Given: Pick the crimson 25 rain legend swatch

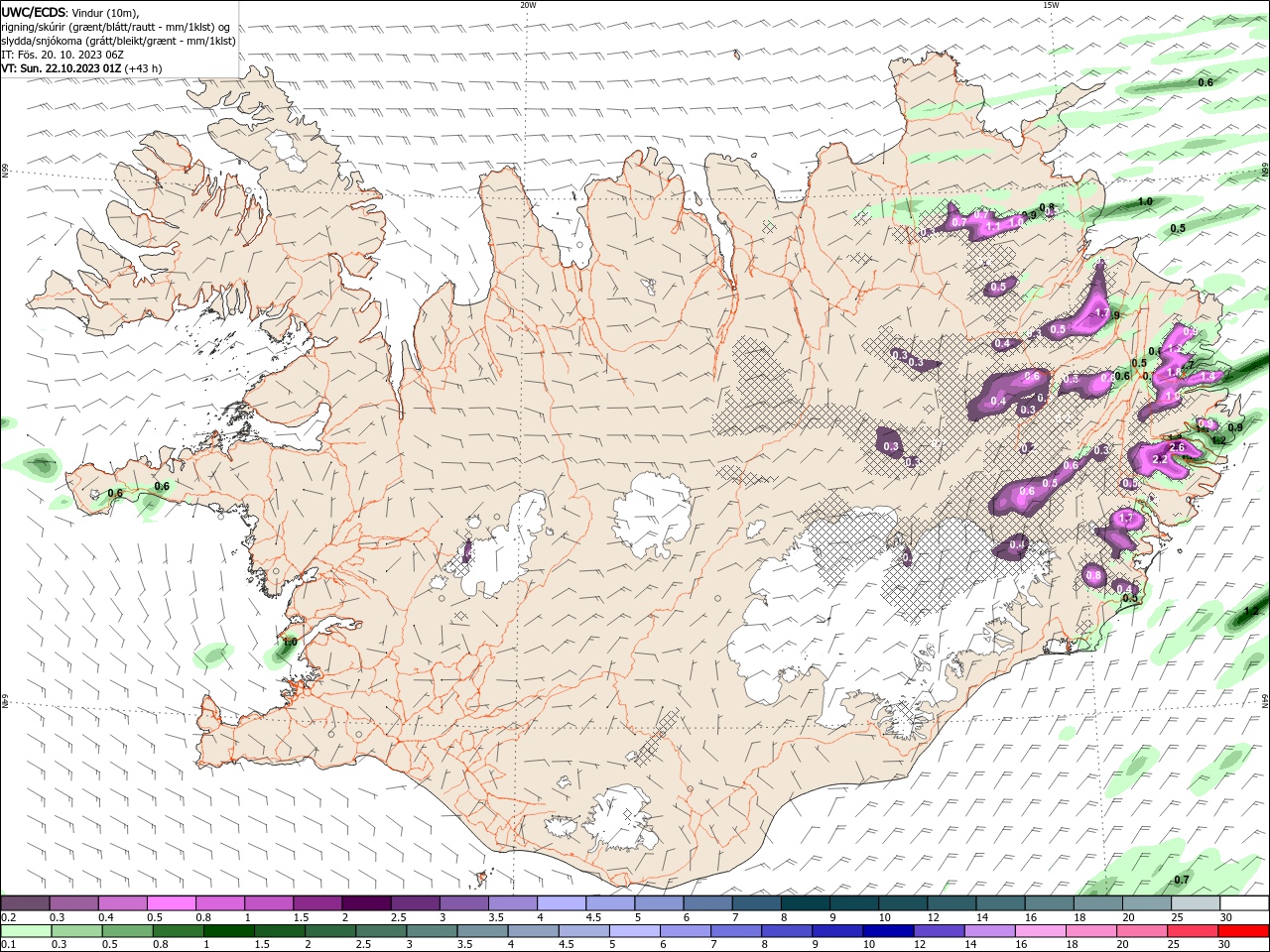Looking at the screenshot, I should pos(1193,931).
